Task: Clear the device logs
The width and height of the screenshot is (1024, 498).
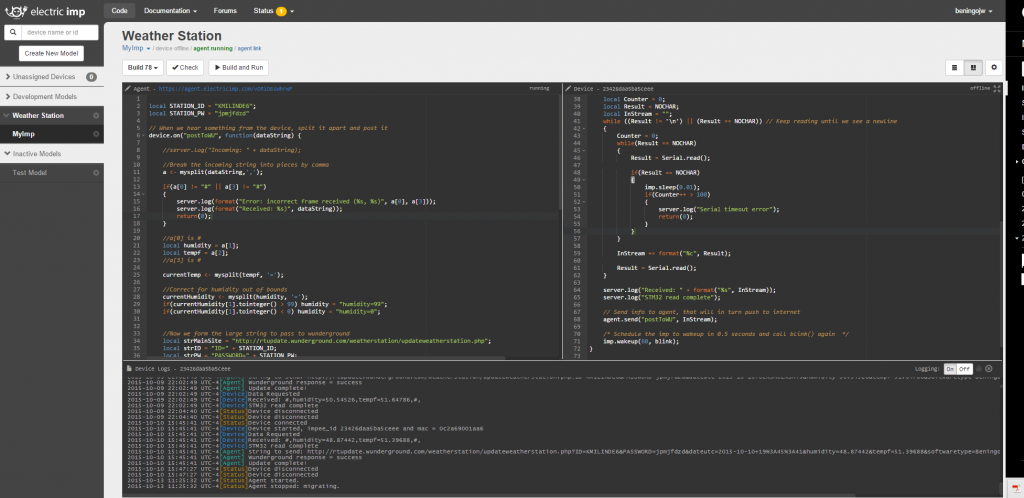Action: coord(989,369)
